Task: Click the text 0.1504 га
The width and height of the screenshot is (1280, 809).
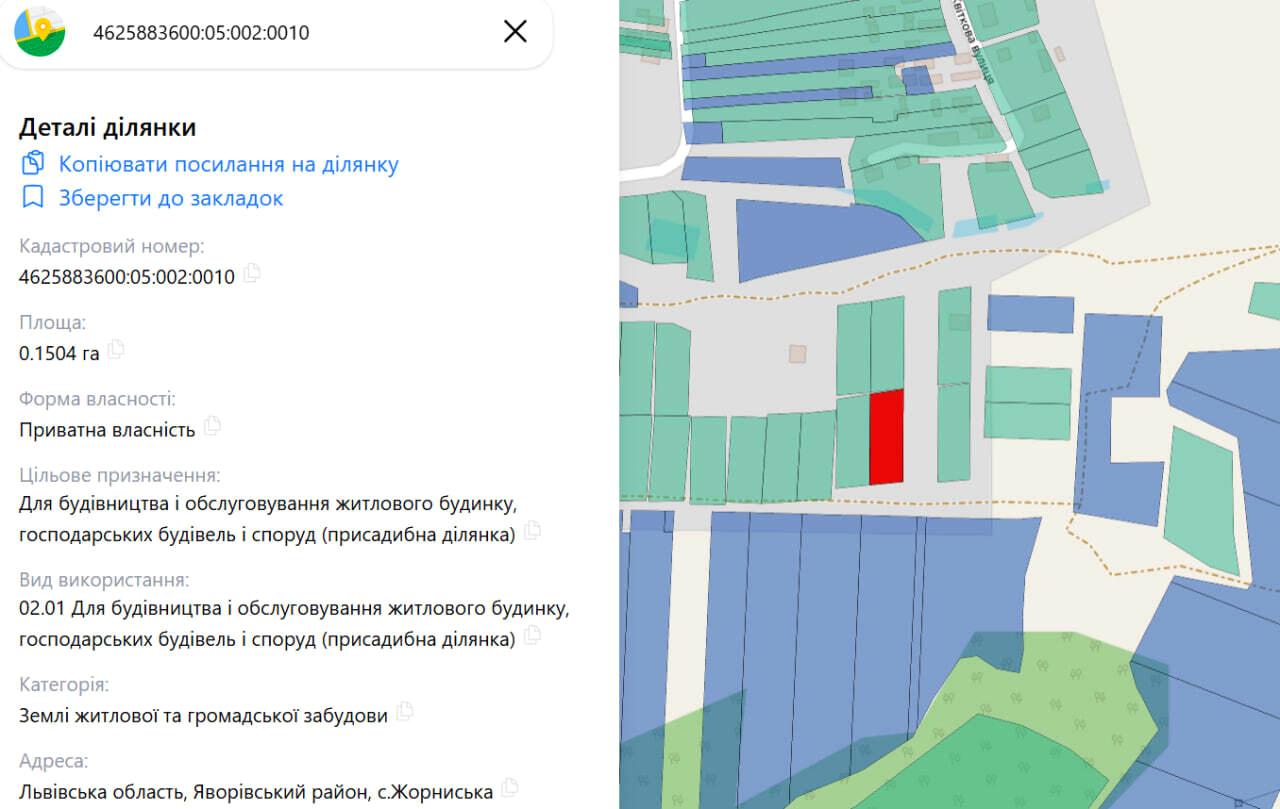Action: (59, 353)
